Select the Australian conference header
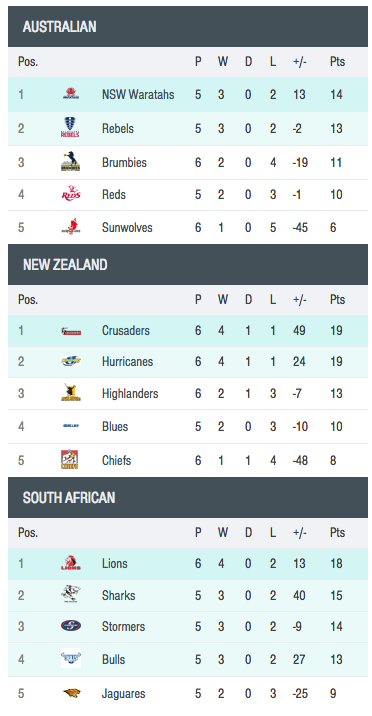This screenshot has height=716, width=372. [x=188, y=26]
